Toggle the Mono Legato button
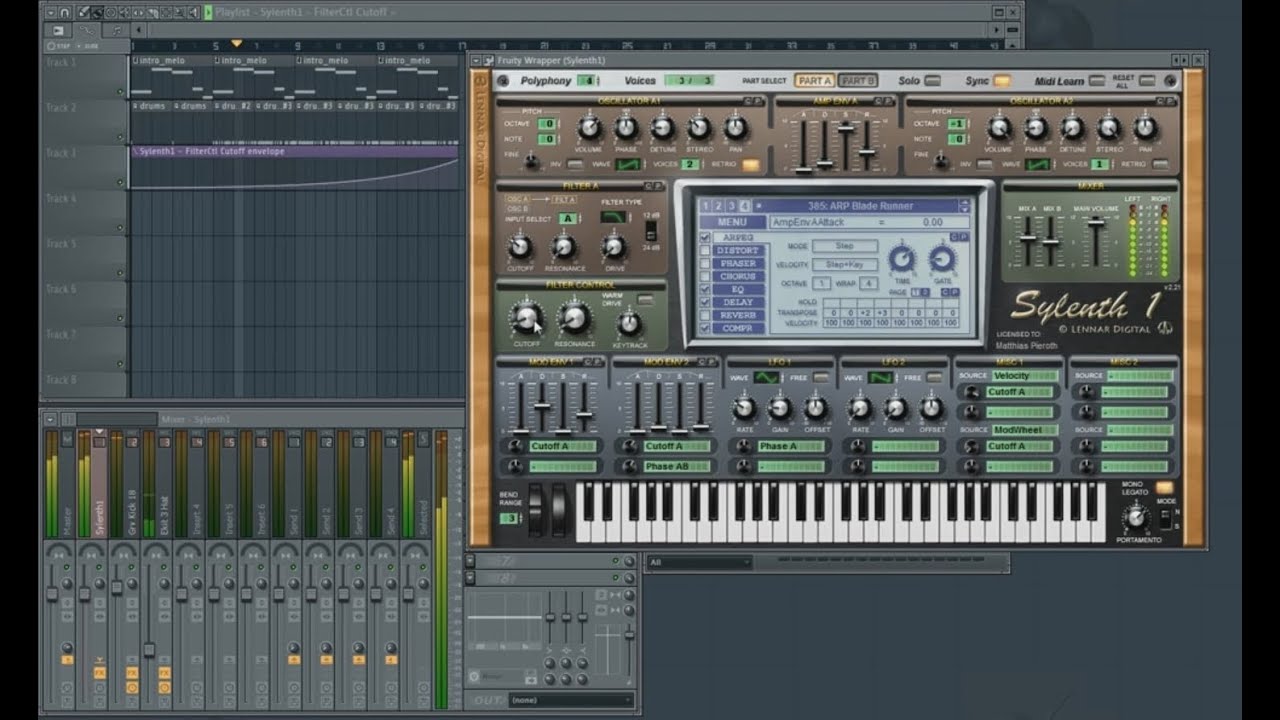 (1164, 487)
